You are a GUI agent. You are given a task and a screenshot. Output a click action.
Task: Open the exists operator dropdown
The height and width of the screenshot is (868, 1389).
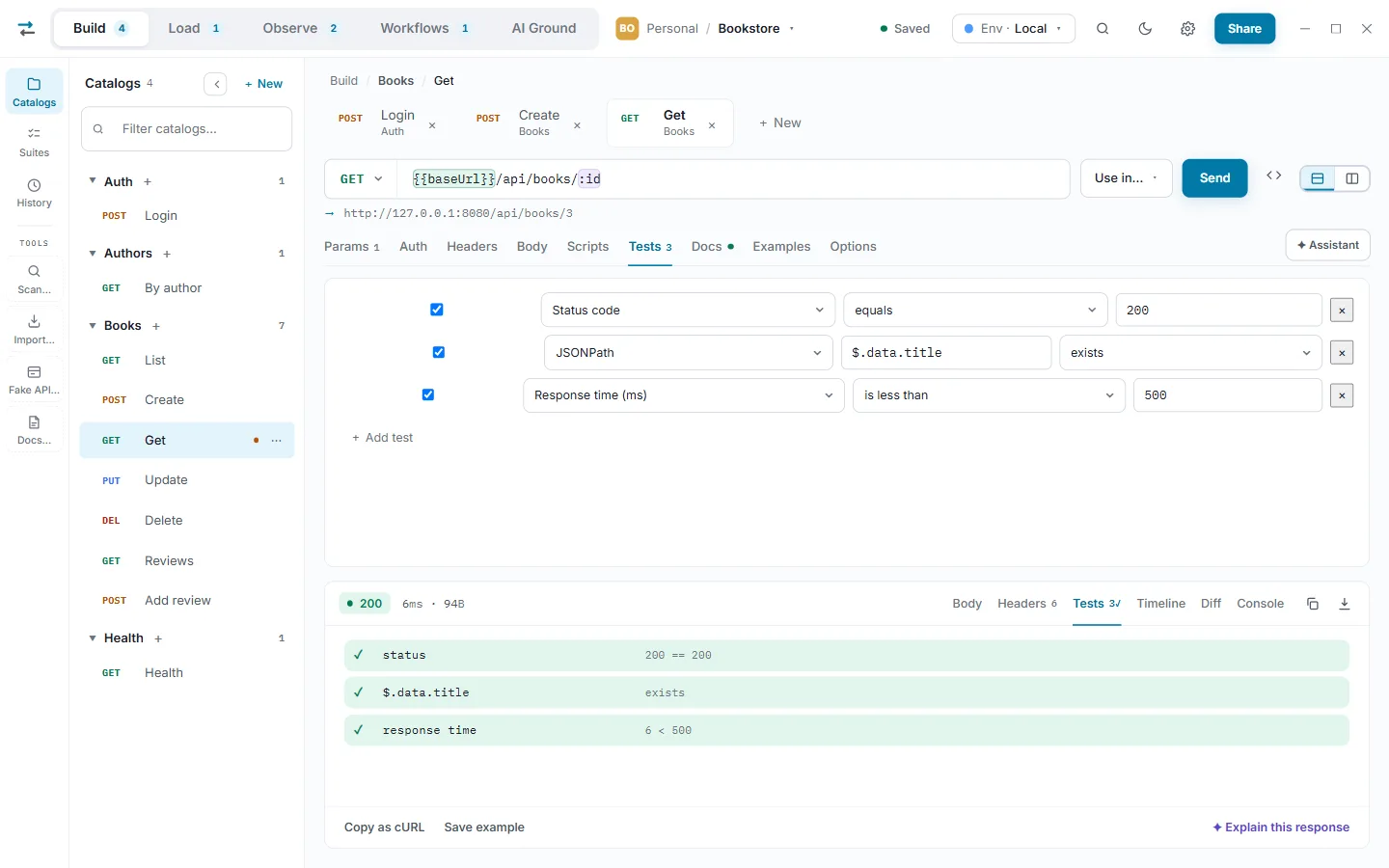click(1190, 353)
